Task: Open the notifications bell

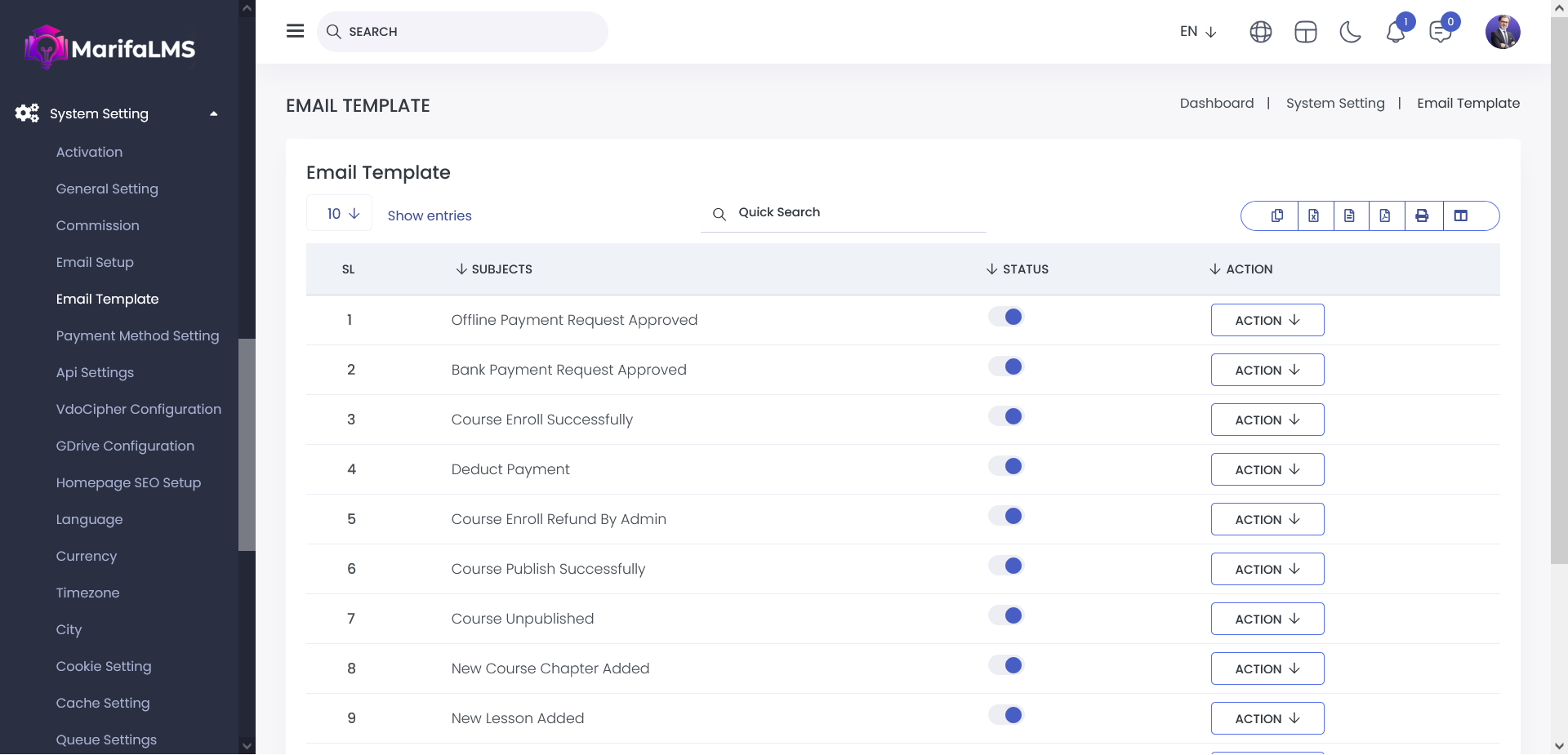Action: click(x=1395, y=32)
